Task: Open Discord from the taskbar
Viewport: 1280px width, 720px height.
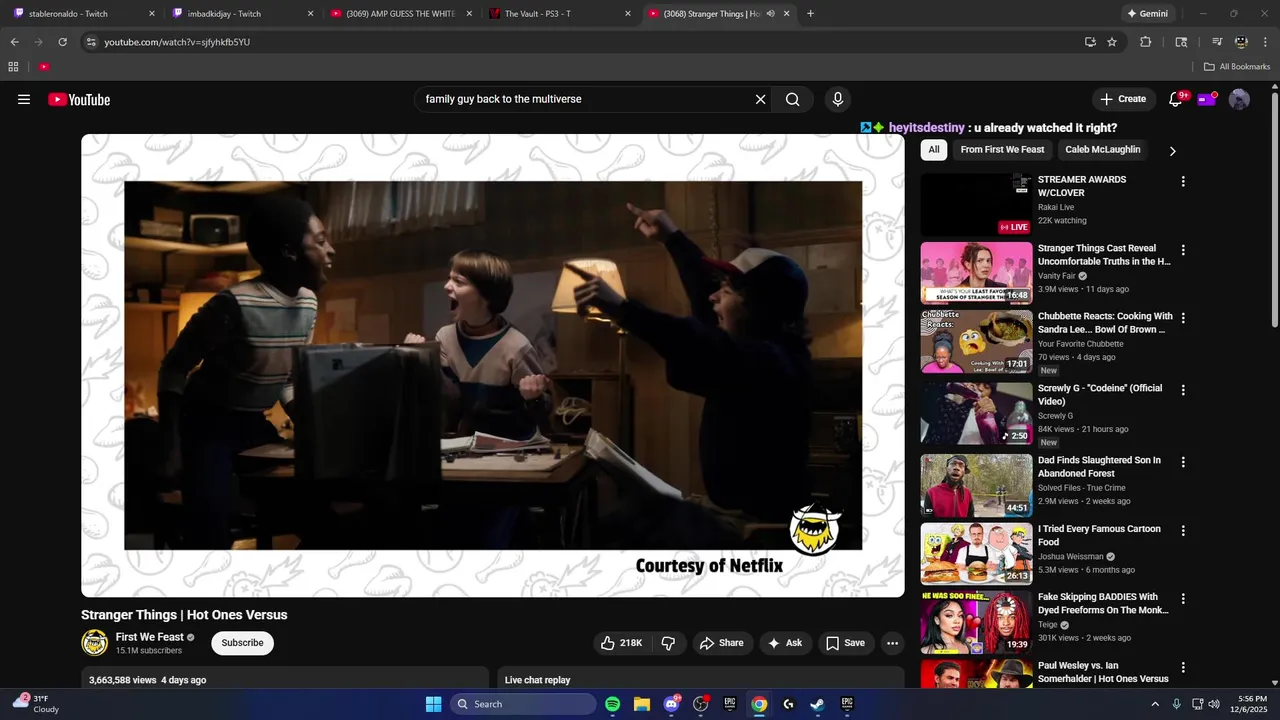Action: [672, 704]
